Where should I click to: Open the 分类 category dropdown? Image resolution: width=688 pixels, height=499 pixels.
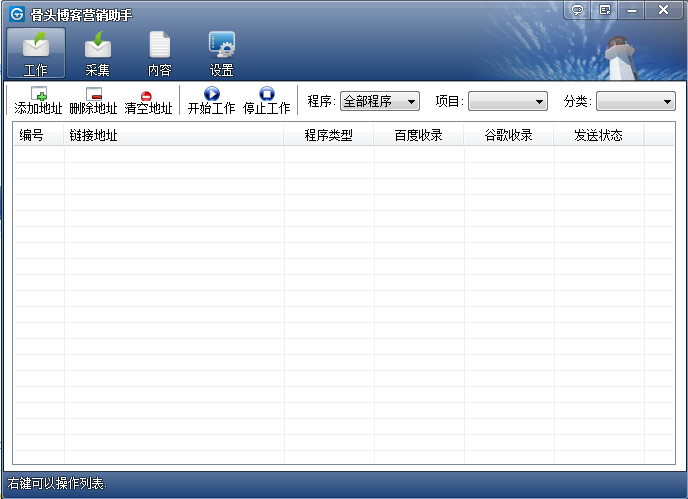click(636, 101)
